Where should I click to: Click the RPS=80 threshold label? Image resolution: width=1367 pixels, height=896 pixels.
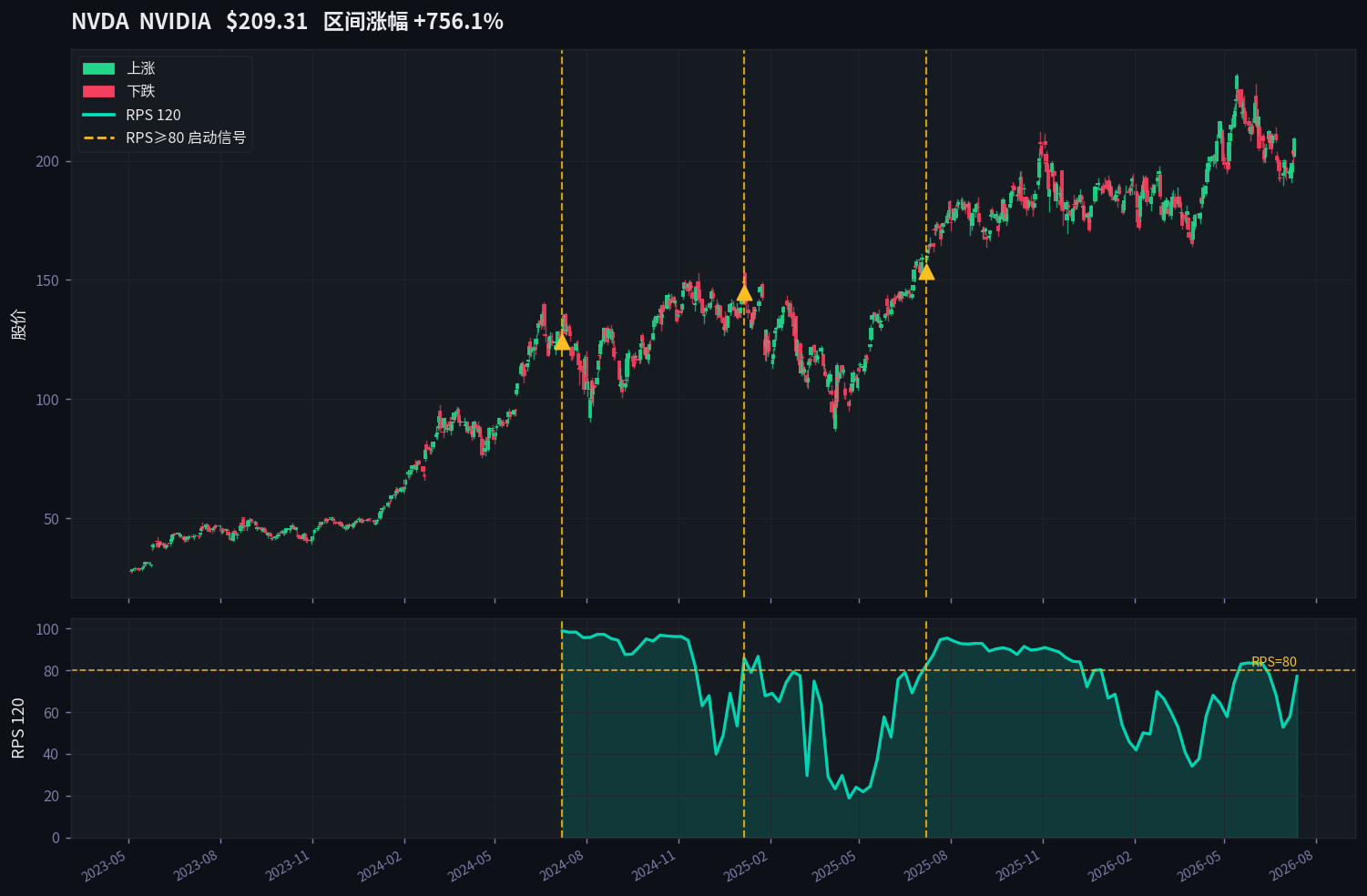click(1273, 662)
